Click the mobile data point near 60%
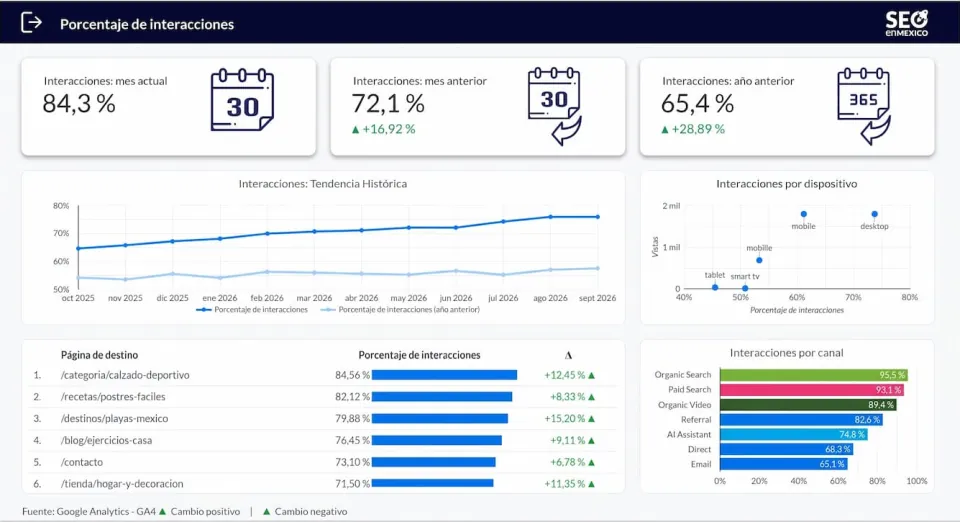Screen dimensions: 960x522 click(x=803, y=214)
